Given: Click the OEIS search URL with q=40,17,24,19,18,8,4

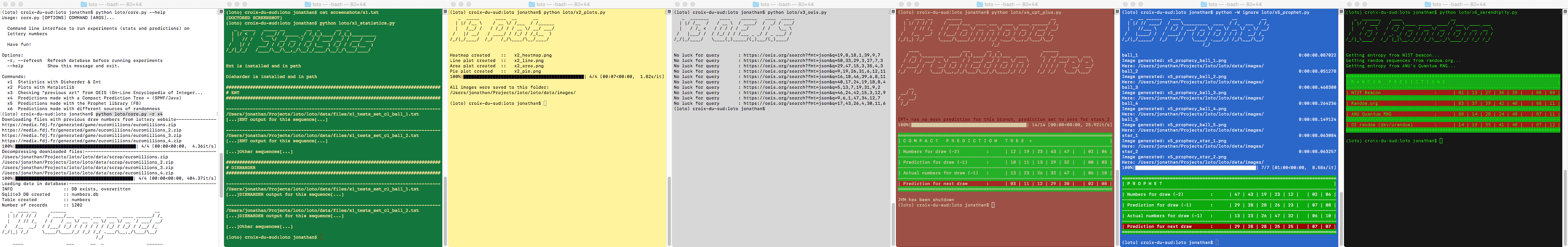Looking at the screenshot, I should (814, 81).
